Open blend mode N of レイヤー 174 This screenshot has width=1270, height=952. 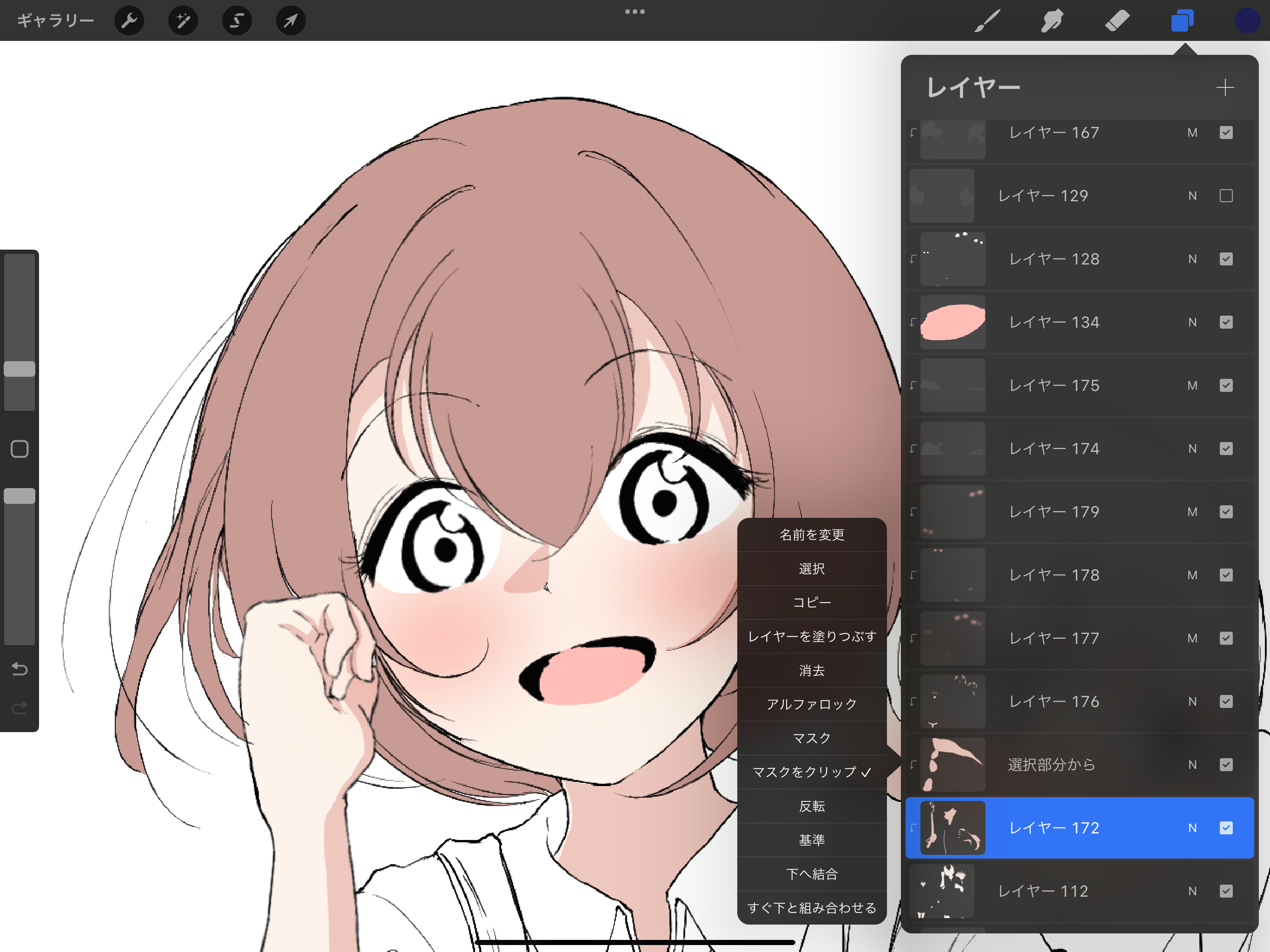point(1192,449)
